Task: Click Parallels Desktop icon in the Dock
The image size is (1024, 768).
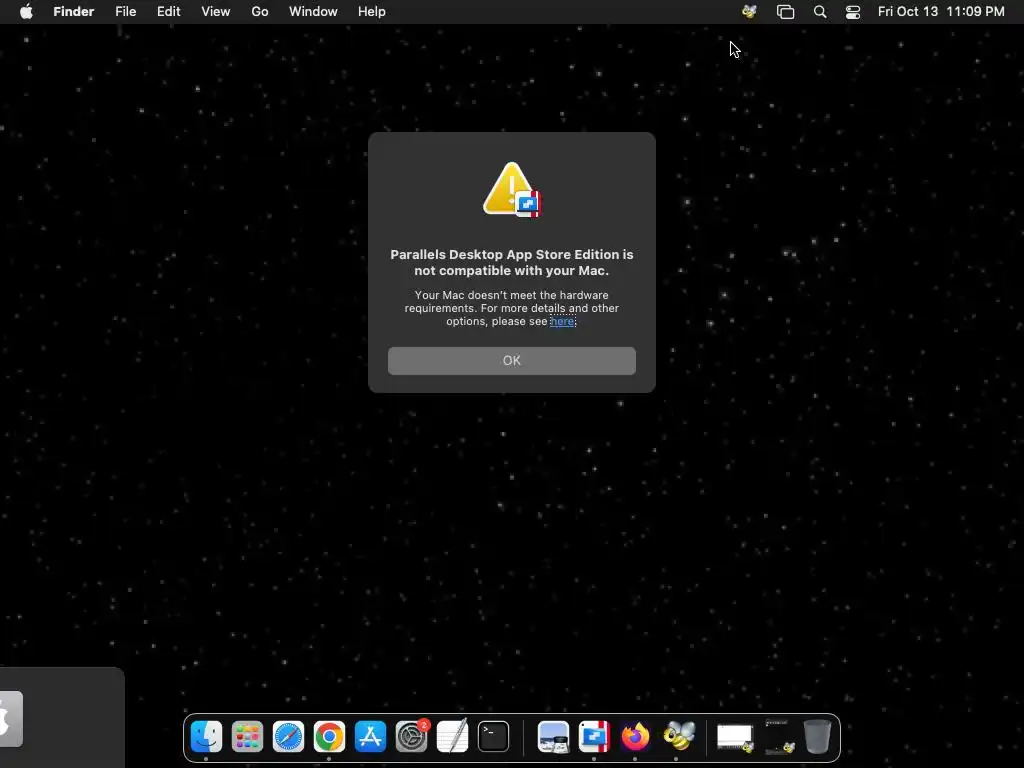Action: (x=594, y=737)
